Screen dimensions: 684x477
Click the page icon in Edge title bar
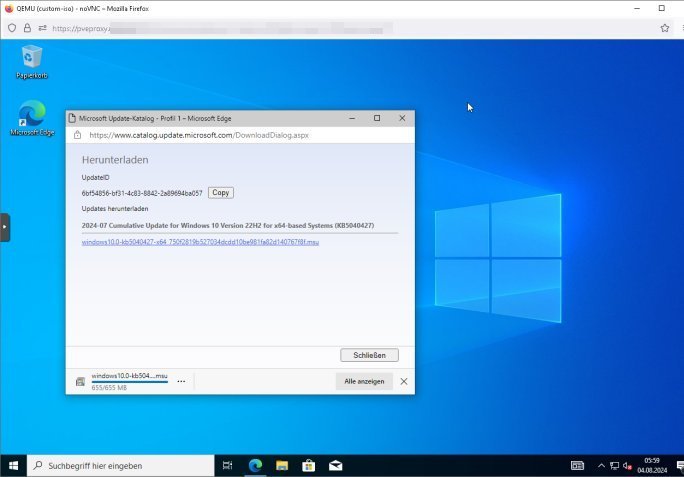[72, 118]
